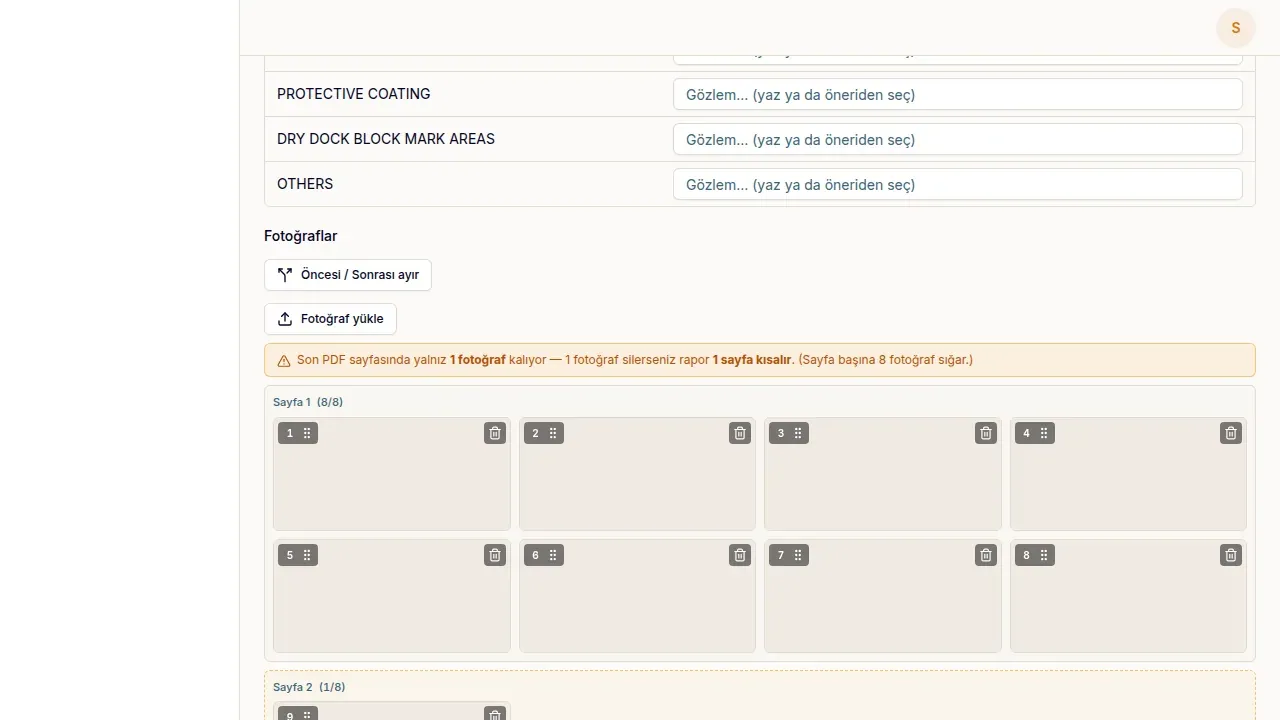
Task: Open photo thumbnail 3
Action: 883,474
